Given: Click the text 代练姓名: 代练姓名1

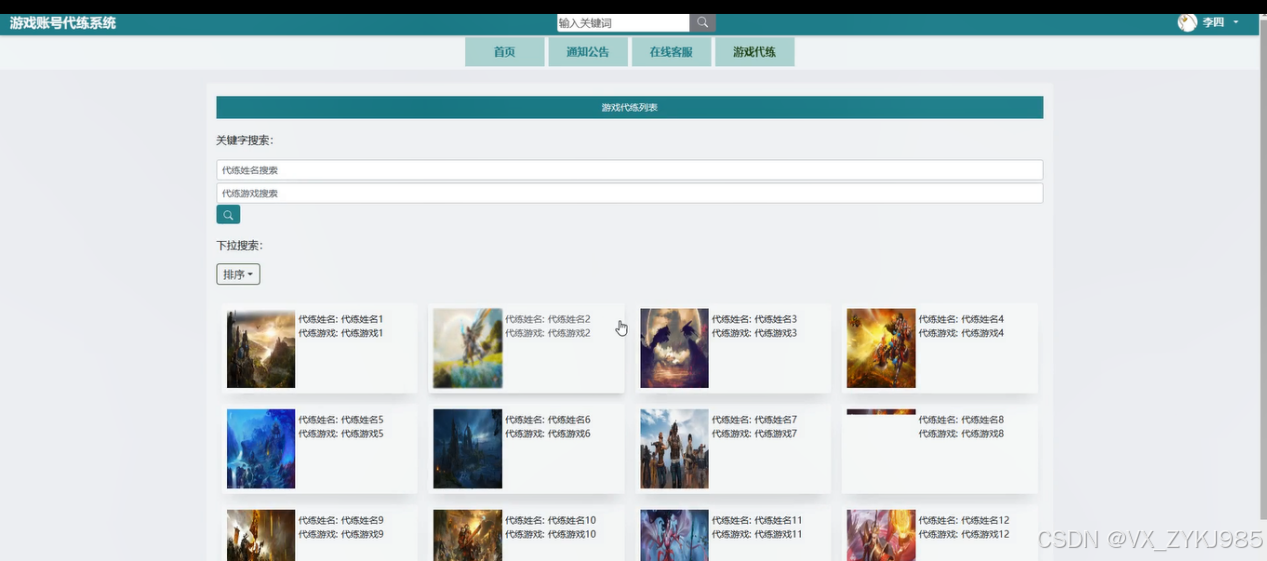Looking at the screenshot, I should pos(341,320).
